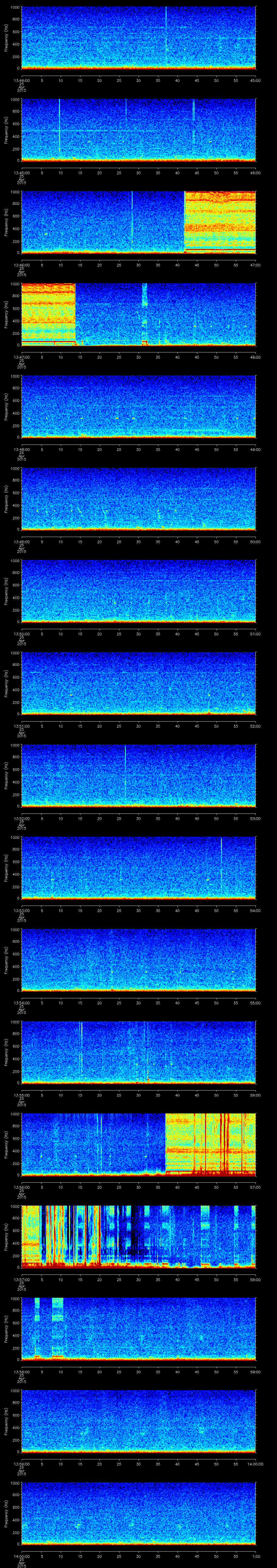Select the 13:47:00 time axis label
This screenshot has height=1568, width=277.
pos(21,357)
